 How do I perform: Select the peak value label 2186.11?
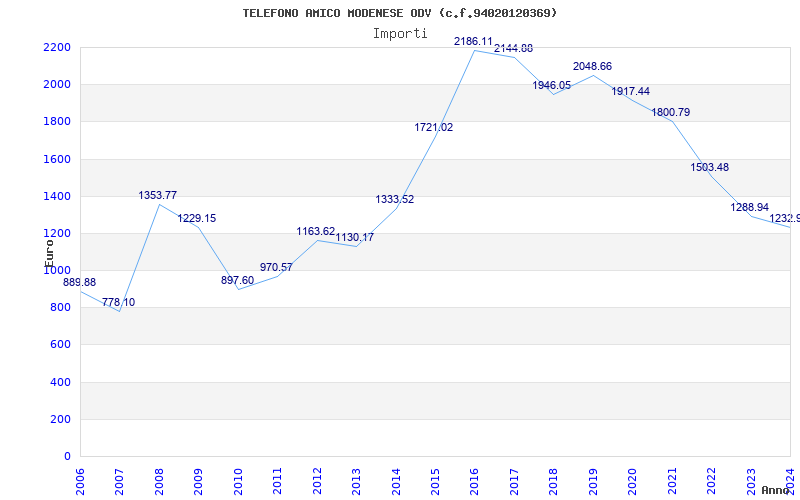pos(473,41)
